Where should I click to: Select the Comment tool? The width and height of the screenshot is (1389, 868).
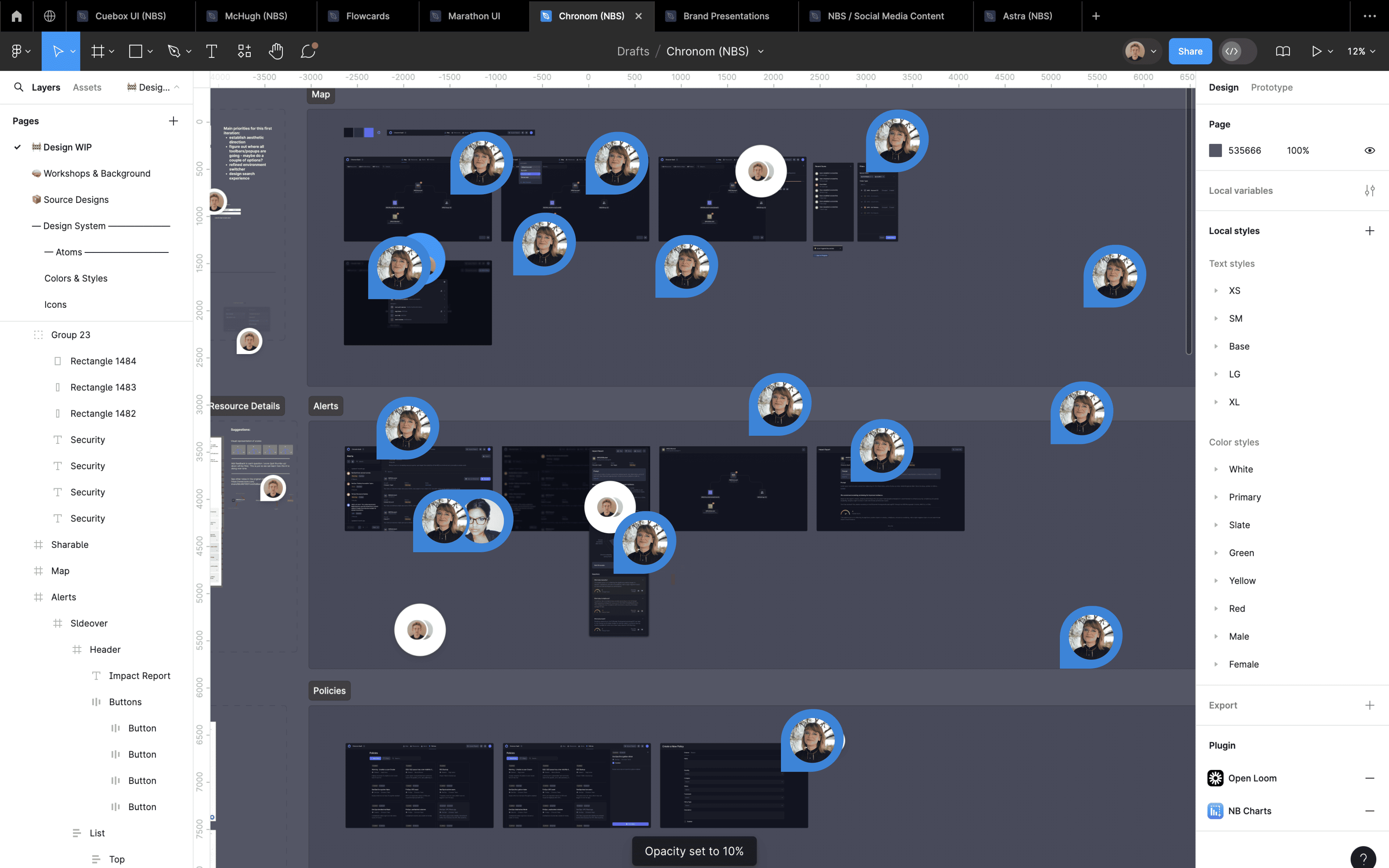(x=308, y=51)
